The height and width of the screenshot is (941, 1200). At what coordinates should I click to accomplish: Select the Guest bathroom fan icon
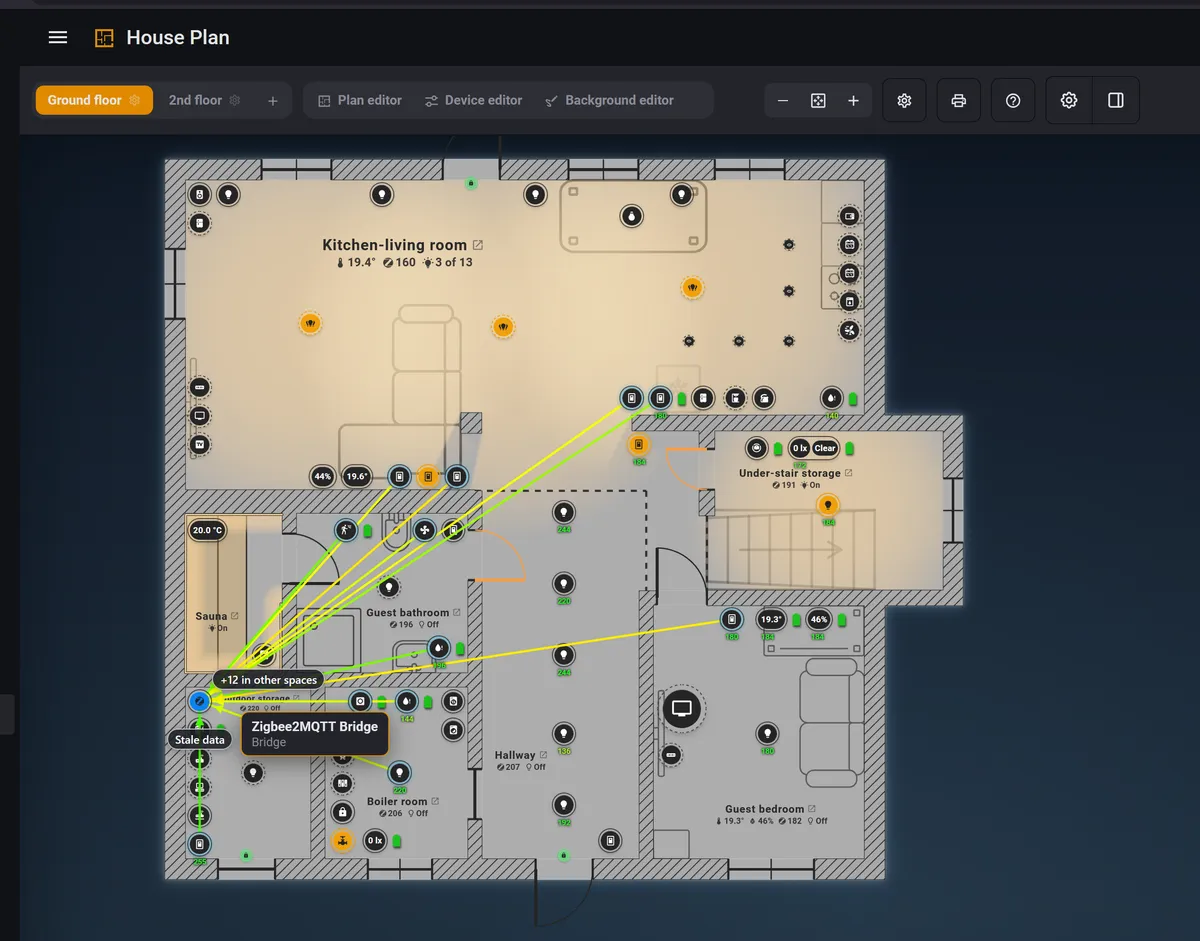click(425, 530)
